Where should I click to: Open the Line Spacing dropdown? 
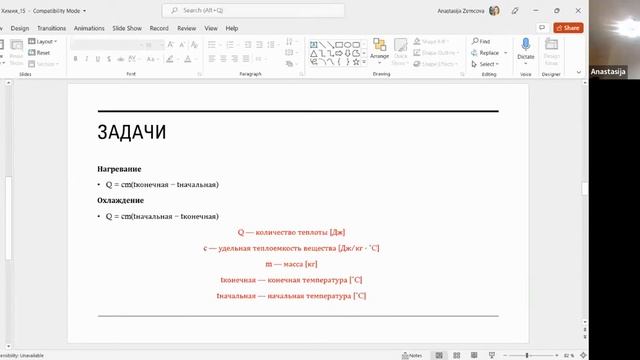click(273, 44)
